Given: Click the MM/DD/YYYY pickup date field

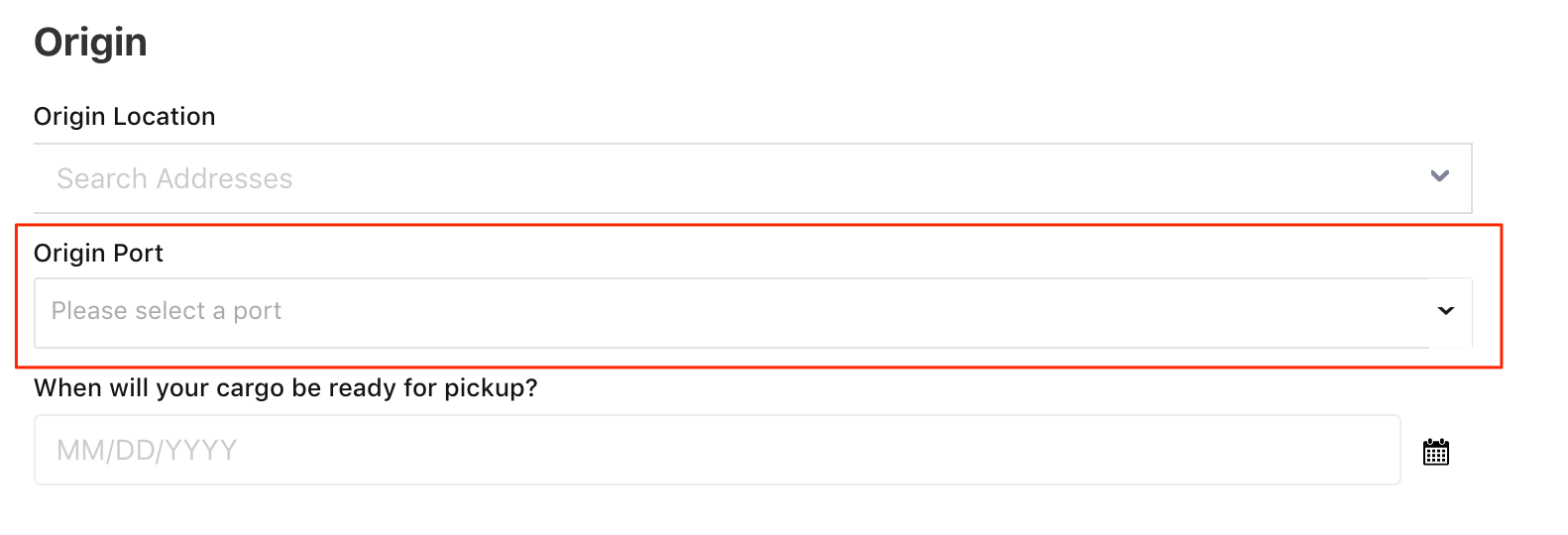Looking at the screenshot, I should 718,450.
